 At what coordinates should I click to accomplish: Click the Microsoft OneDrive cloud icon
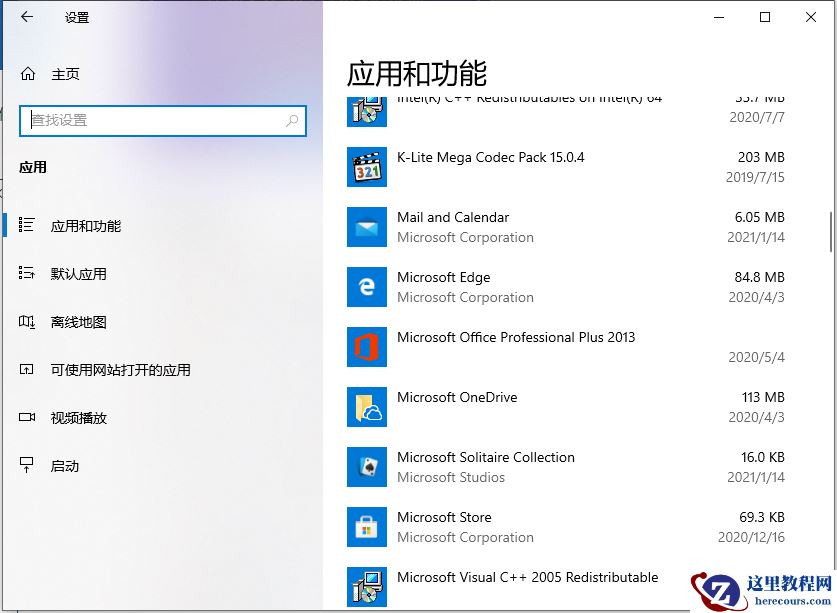[x=366, y=407]
